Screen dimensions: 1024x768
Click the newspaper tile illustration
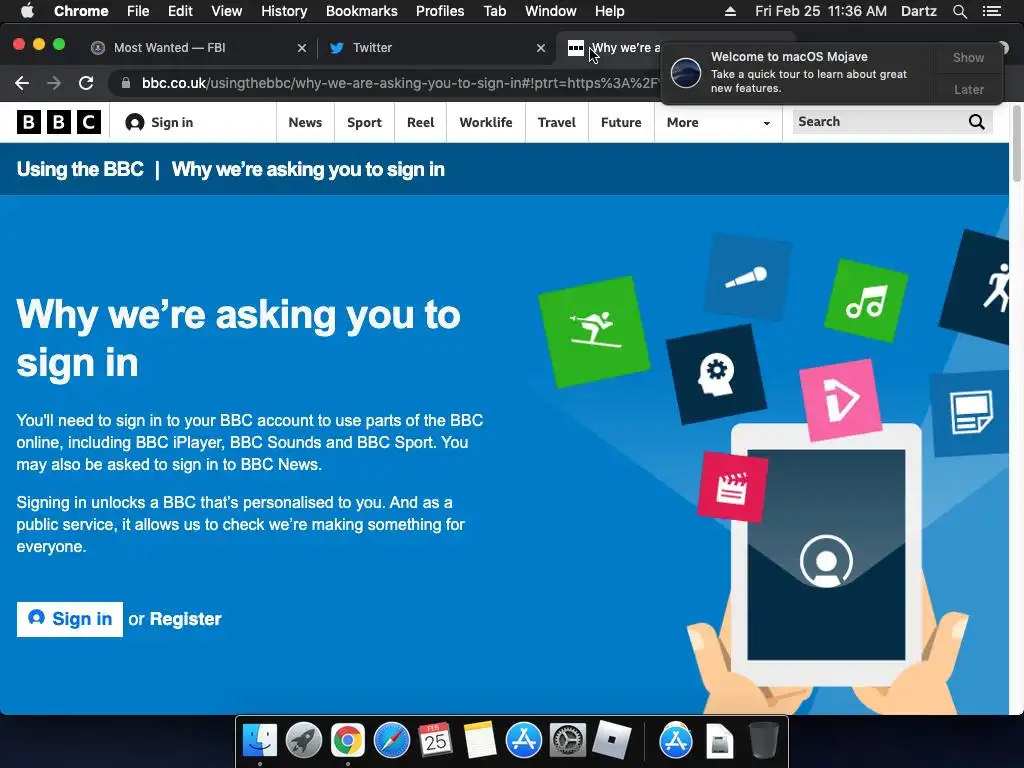coord(970,413)
